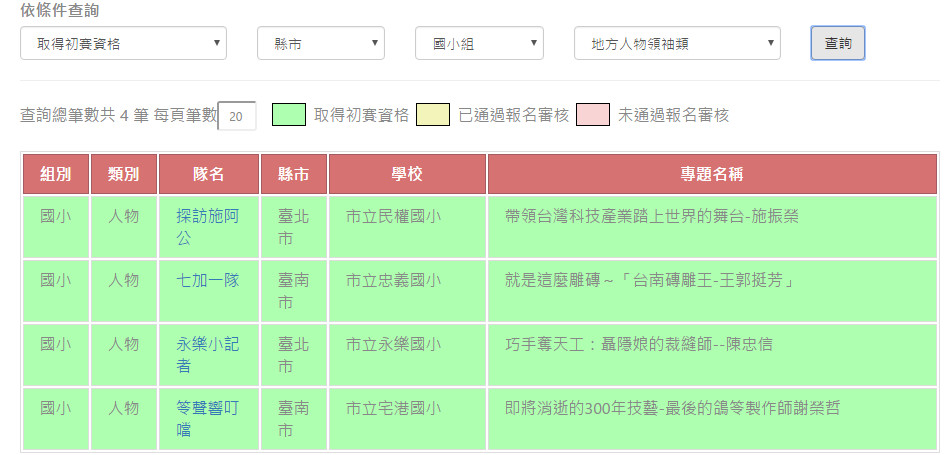
Task: Select the 巧手奪天工 project title cell
Action: (x=639, y=345)
